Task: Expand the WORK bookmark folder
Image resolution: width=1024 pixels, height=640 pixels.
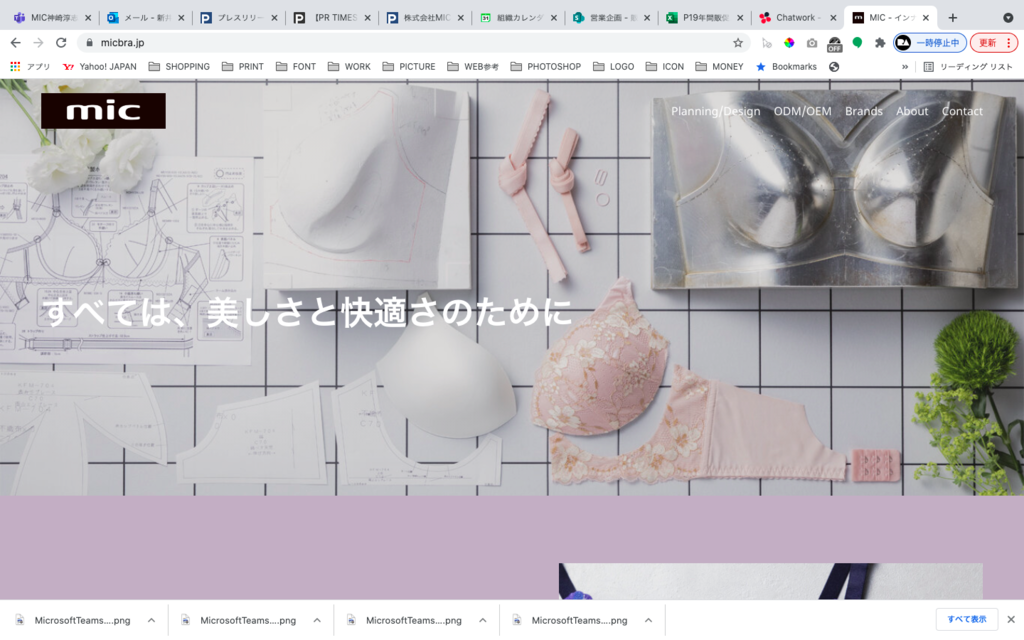Action: click(x=349, y=67)
